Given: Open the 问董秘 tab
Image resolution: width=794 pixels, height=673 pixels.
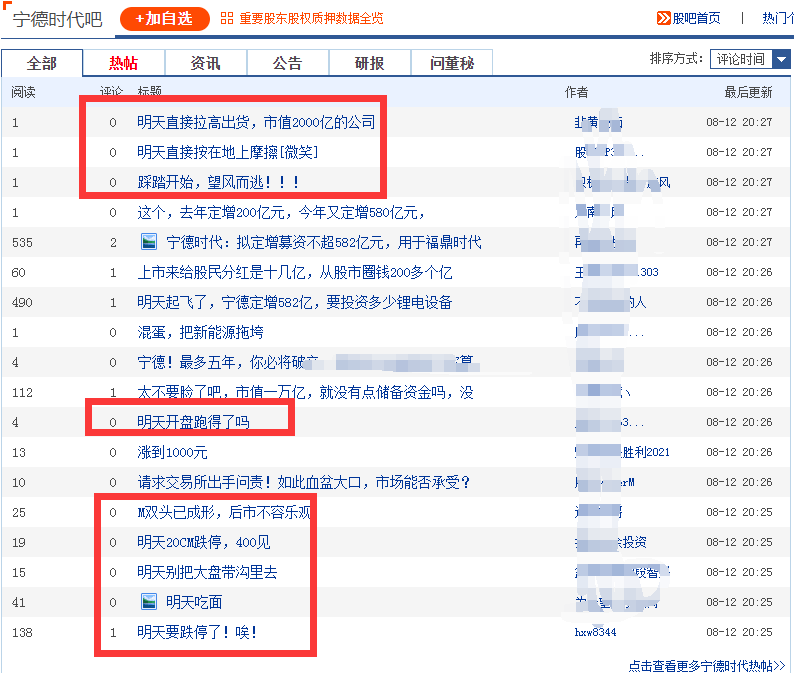Looking at the screenshot, I should (x=452, y=63).
